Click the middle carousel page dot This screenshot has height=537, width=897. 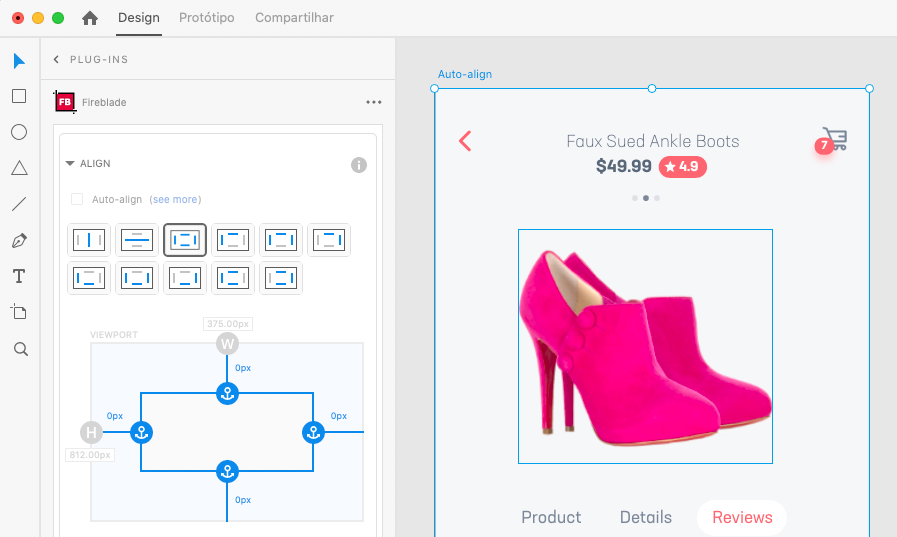click(646, 198)
